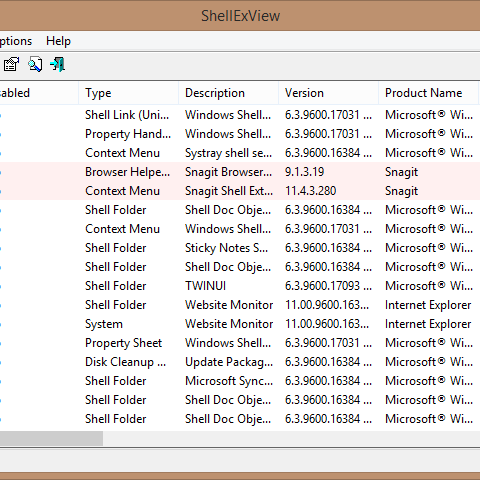Sort by the Version column header
This screenshot has width=480, height=480.
click(x=328, y=93)
